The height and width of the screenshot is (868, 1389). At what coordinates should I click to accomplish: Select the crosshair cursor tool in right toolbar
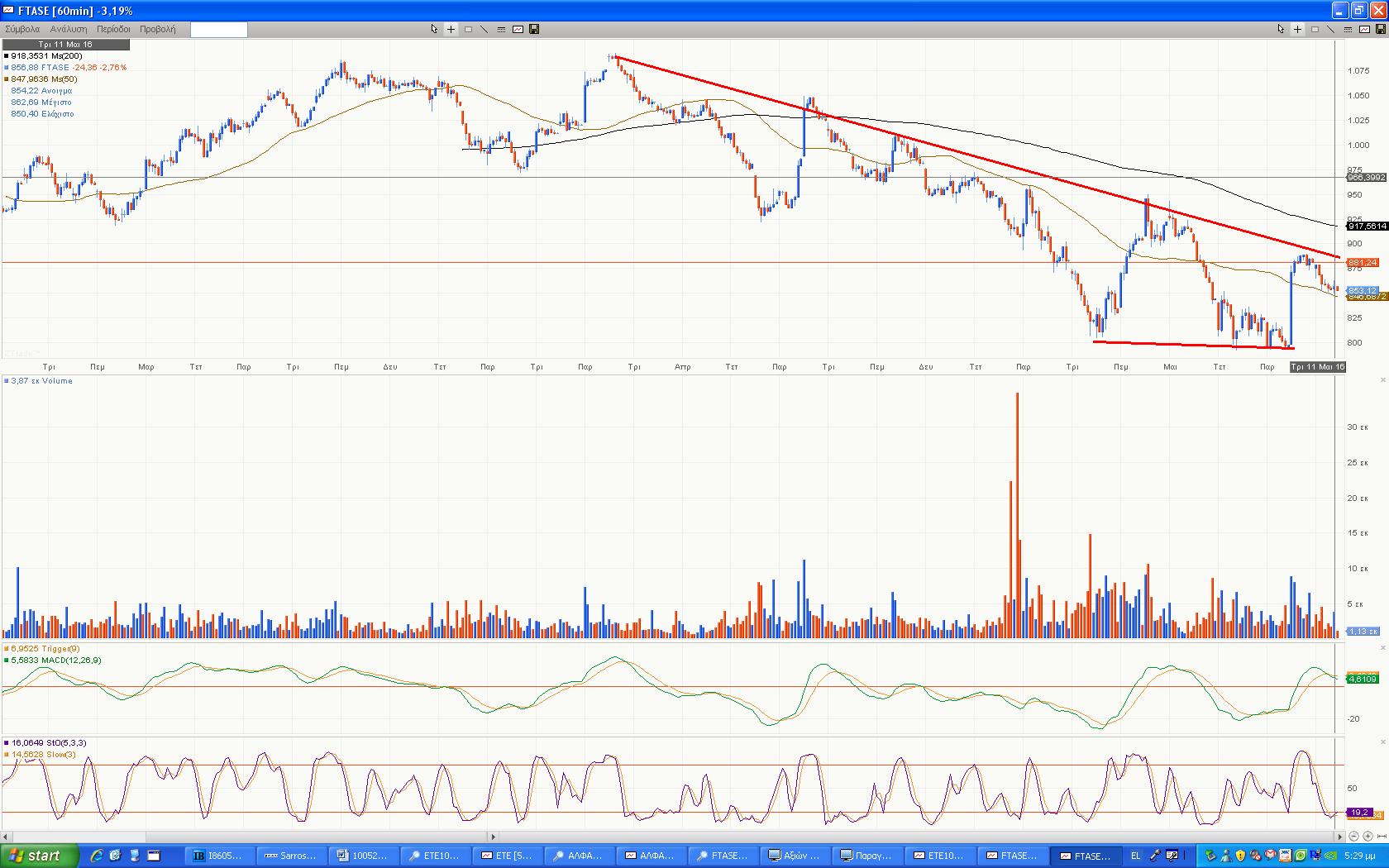pos(1297,29)
